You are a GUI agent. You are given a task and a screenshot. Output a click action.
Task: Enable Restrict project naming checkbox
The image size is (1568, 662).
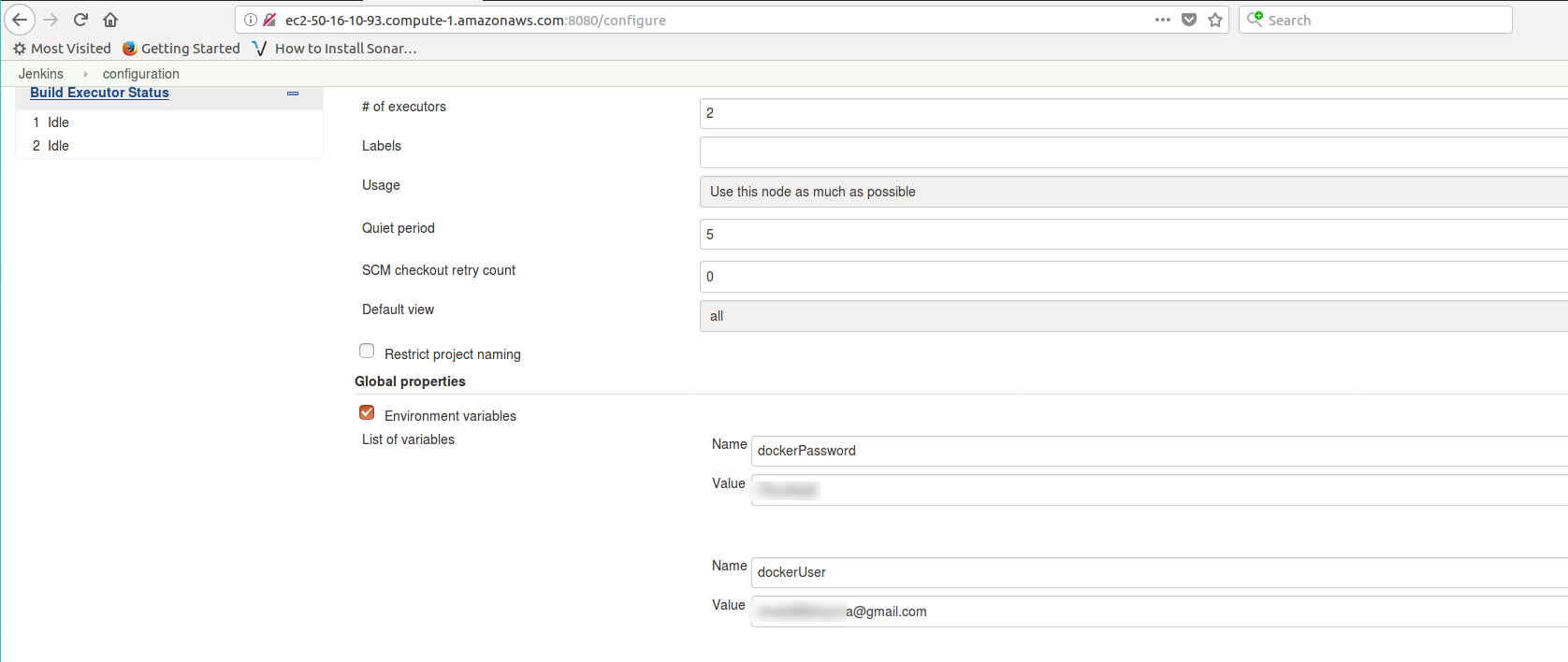coord(367,351)
